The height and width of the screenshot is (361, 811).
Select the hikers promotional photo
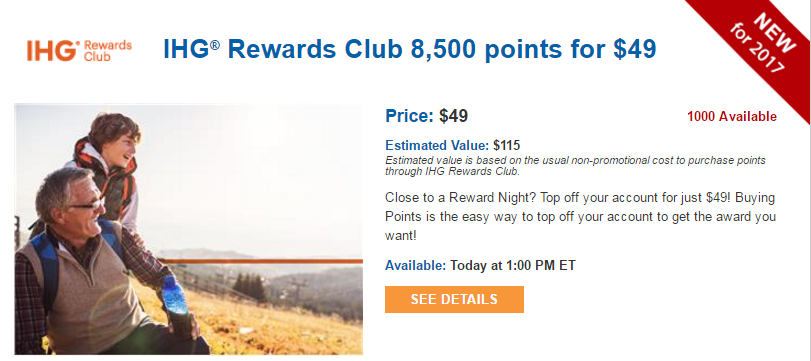(x=189, y=229)
